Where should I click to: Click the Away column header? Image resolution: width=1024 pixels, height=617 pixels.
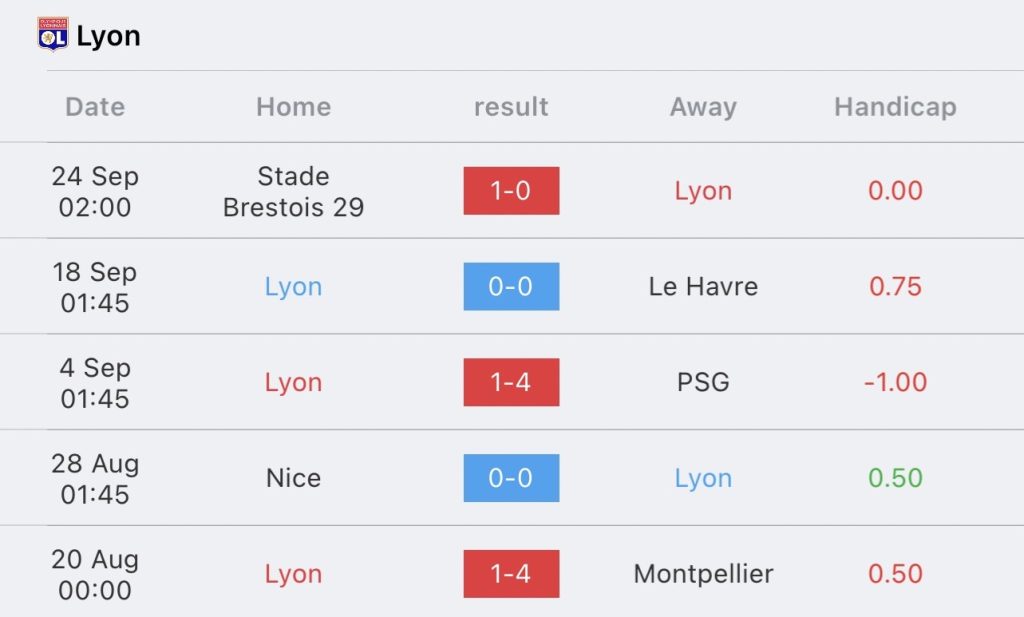tap(703, 107)
